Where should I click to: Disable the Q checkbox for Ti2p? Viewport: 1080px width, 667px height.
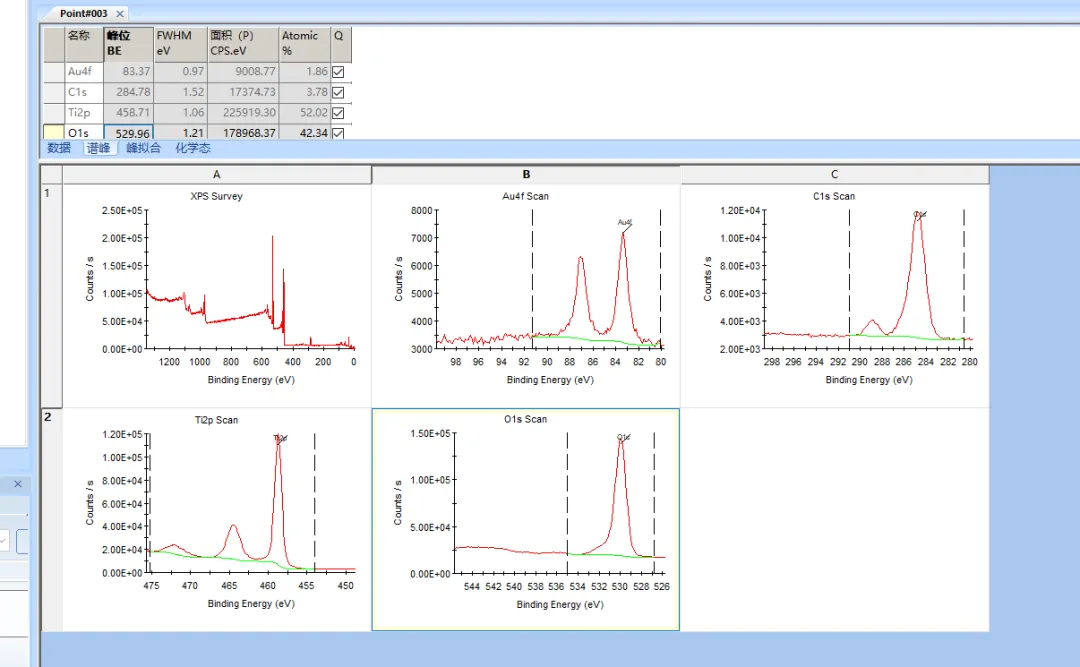pos(338,113)
